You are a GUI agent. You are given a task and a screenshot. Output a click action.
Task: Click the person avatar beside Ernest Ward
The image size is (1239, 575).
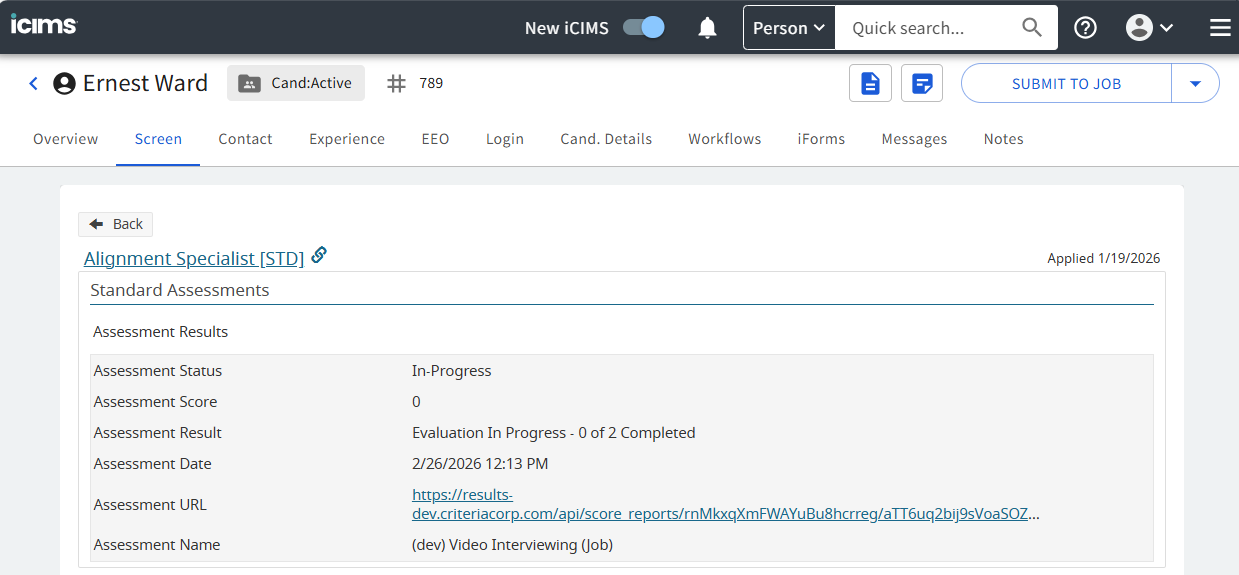[x=64, y=83]
